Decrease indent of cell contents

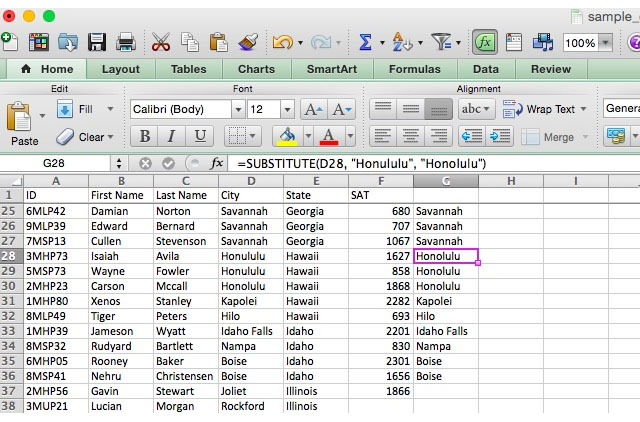point(472,136)
